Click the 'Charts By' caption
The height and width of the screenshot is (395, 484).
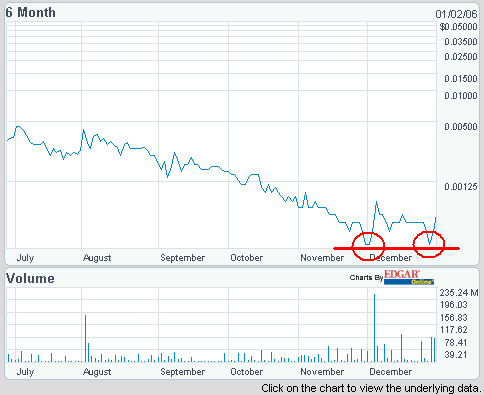point(366,277)
